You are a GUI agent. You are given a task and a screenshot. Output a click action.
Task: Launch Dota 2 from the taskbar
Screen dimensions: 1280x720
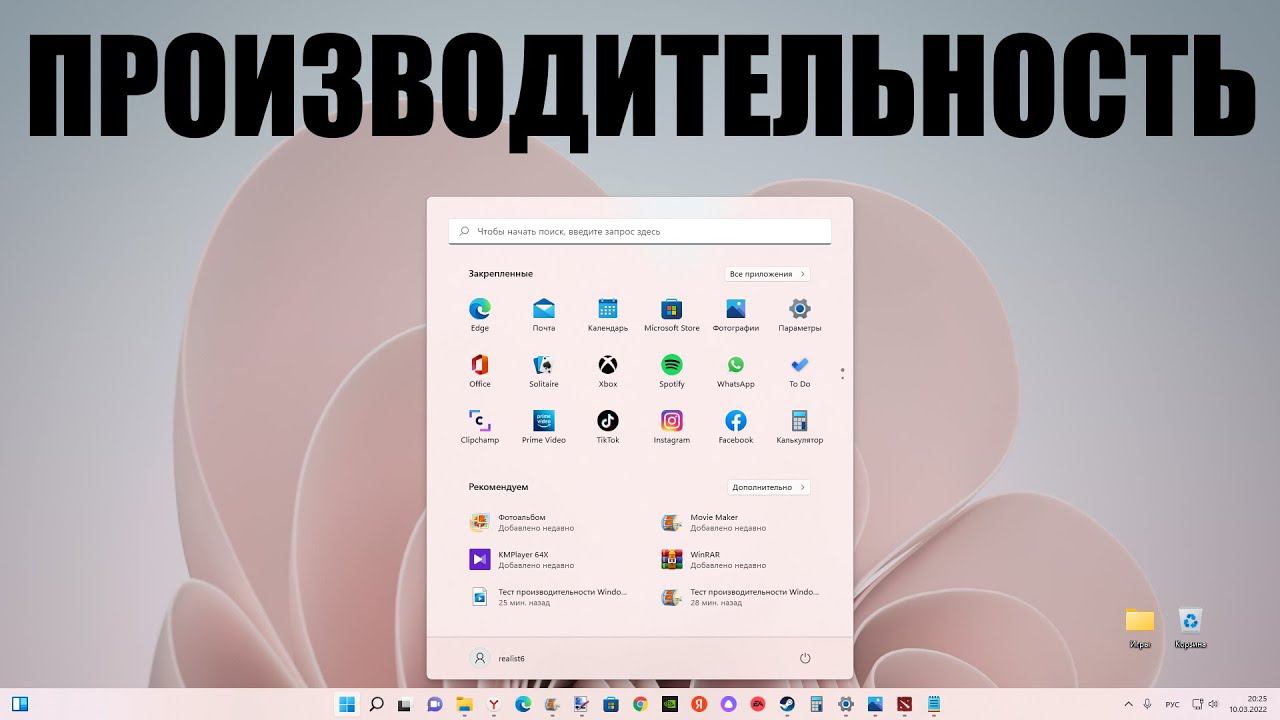pyautogui.click(x=905, y=704)
